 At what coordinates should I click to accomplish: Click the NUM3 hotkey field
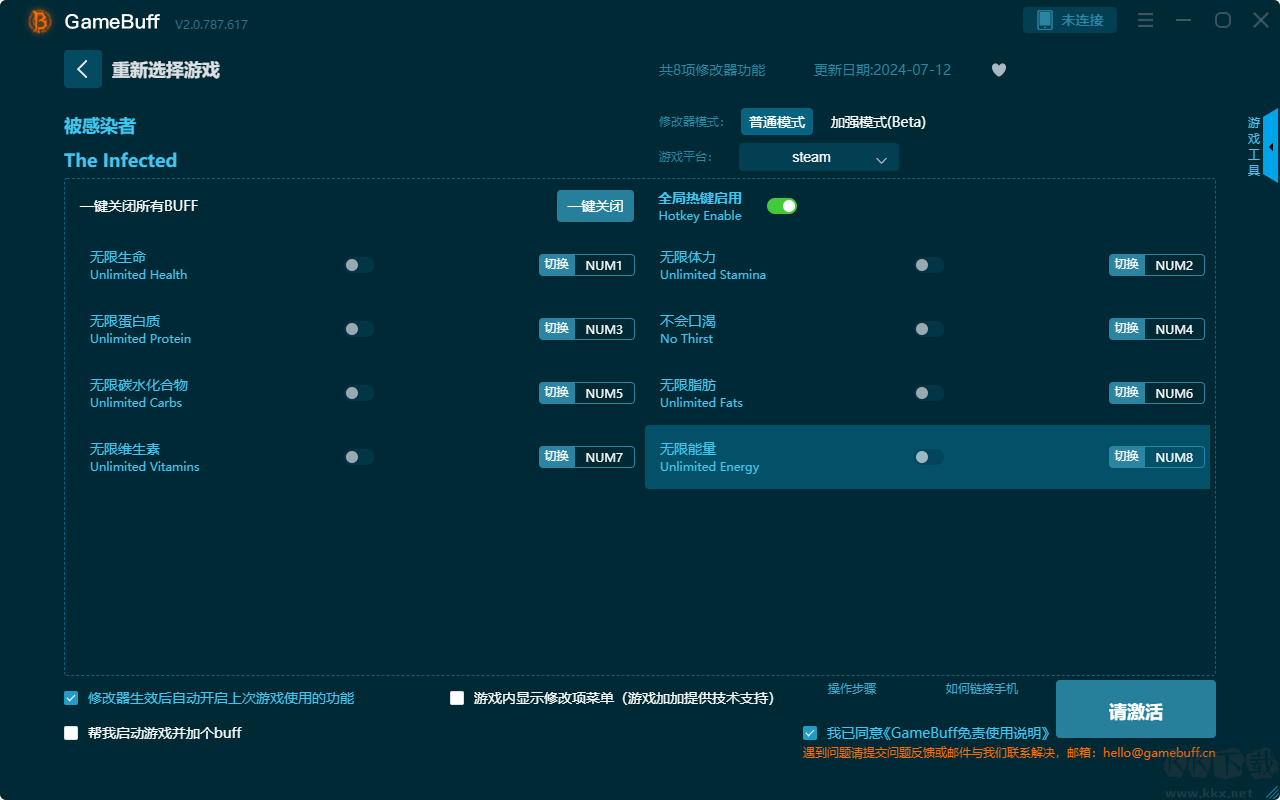(604, 329)
